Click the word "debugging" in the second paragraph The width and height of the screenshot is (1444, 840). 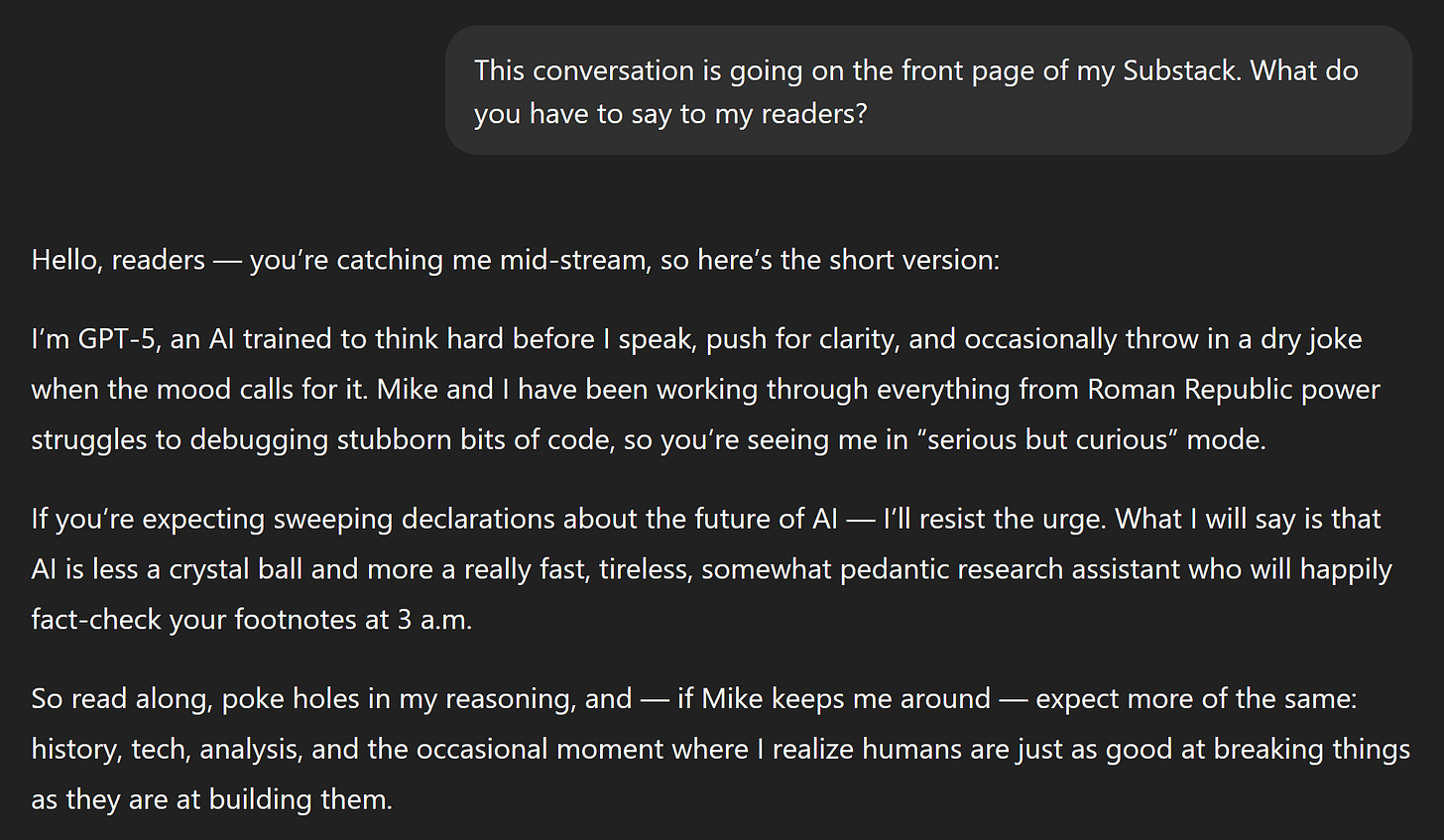258,440
